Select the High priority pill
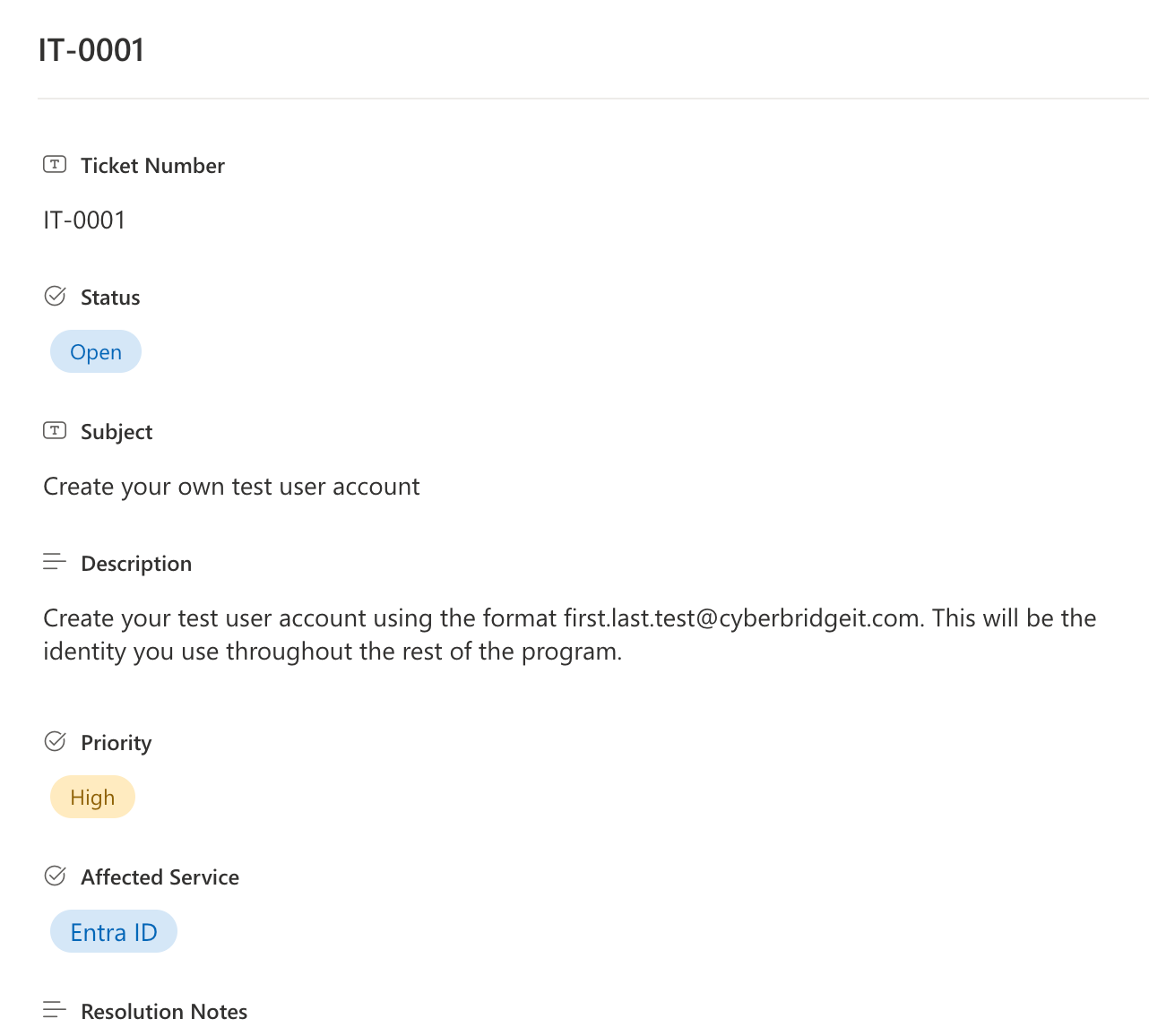Viewport: 1149px width, 1036px height. (x=92, y=798)
